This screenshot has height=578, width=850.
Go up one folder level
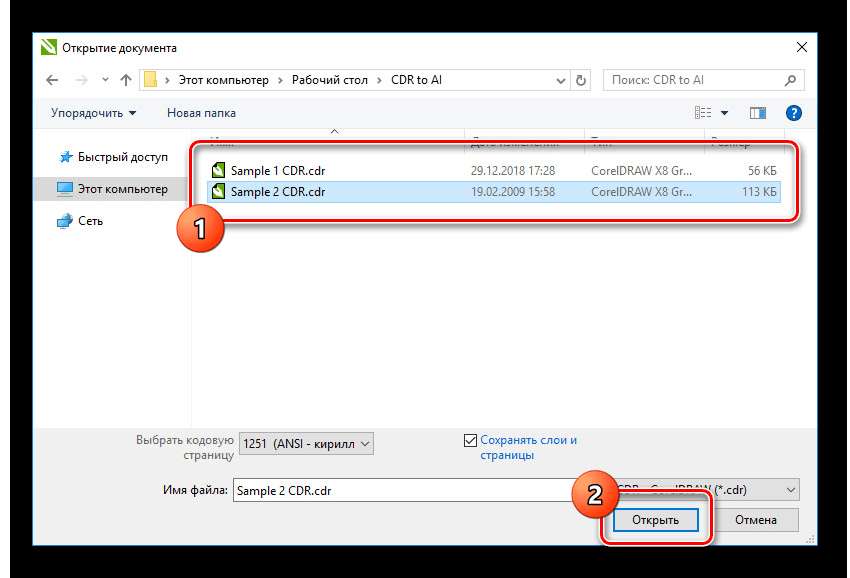click(126, 80)
